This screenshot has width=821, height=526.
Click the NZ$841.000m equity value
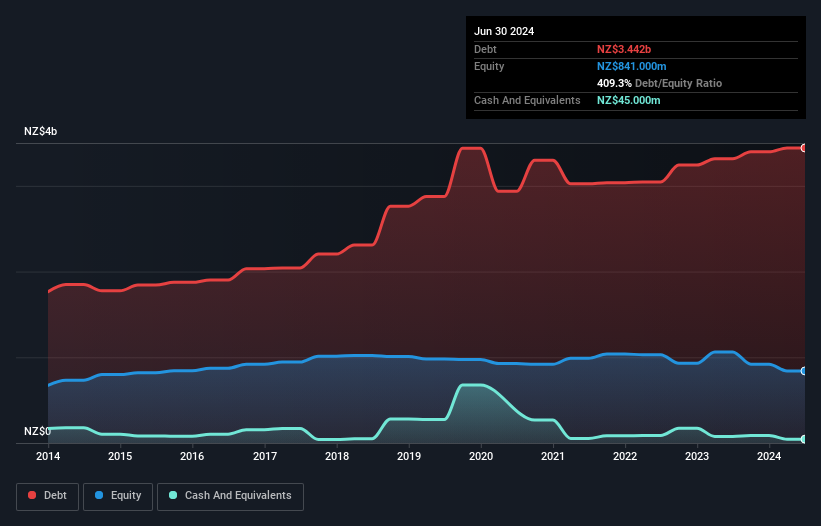click(631, 66)
